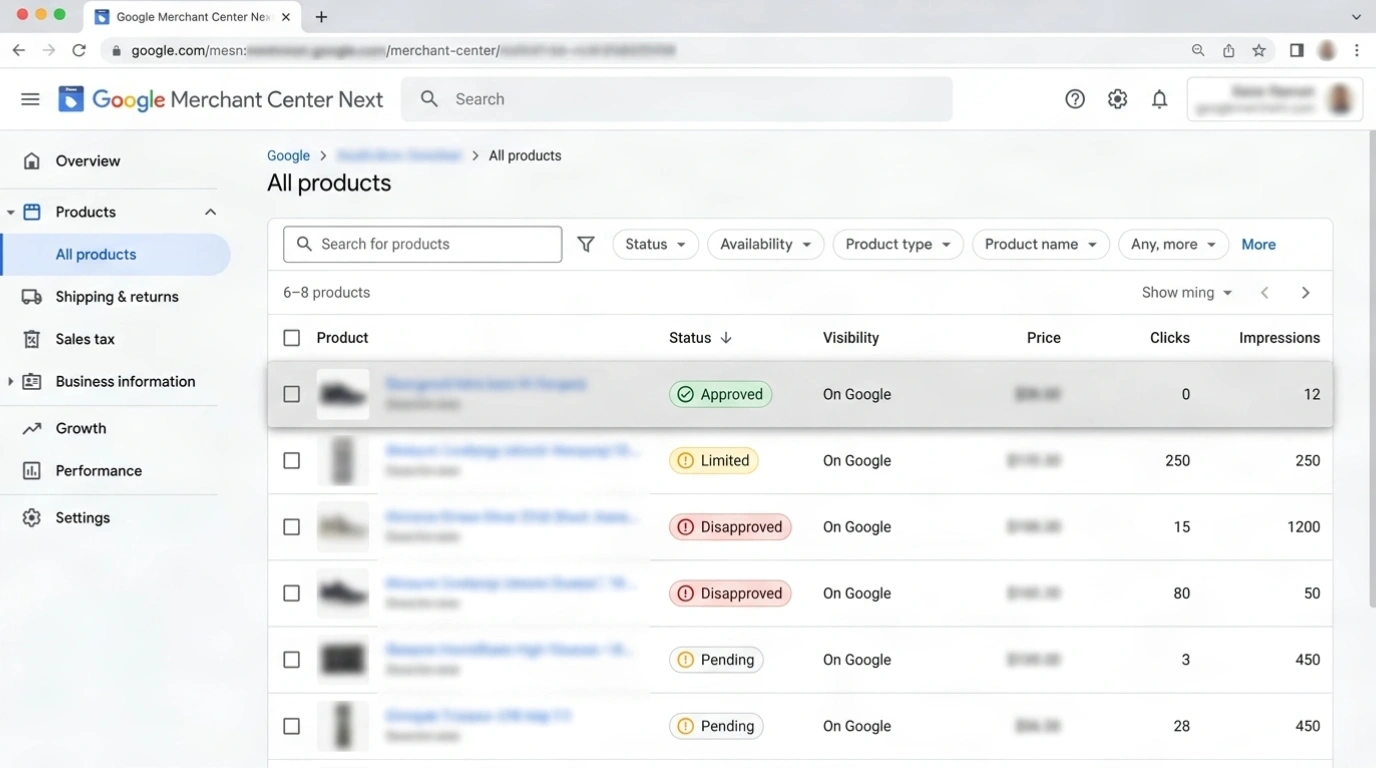Open a new browser tab
Viewport: 1376px width, 768px height.
click(321, 17)
